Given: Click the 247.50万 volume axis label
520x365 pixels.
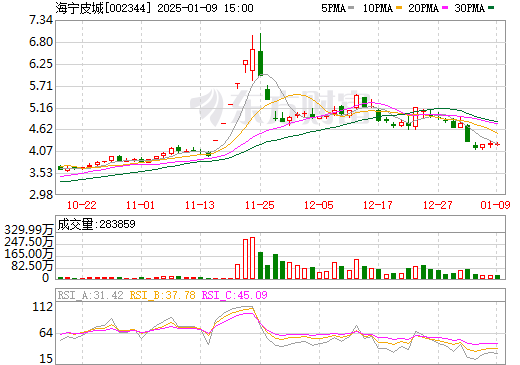Looking at the screenshot, I should [29, 242].
